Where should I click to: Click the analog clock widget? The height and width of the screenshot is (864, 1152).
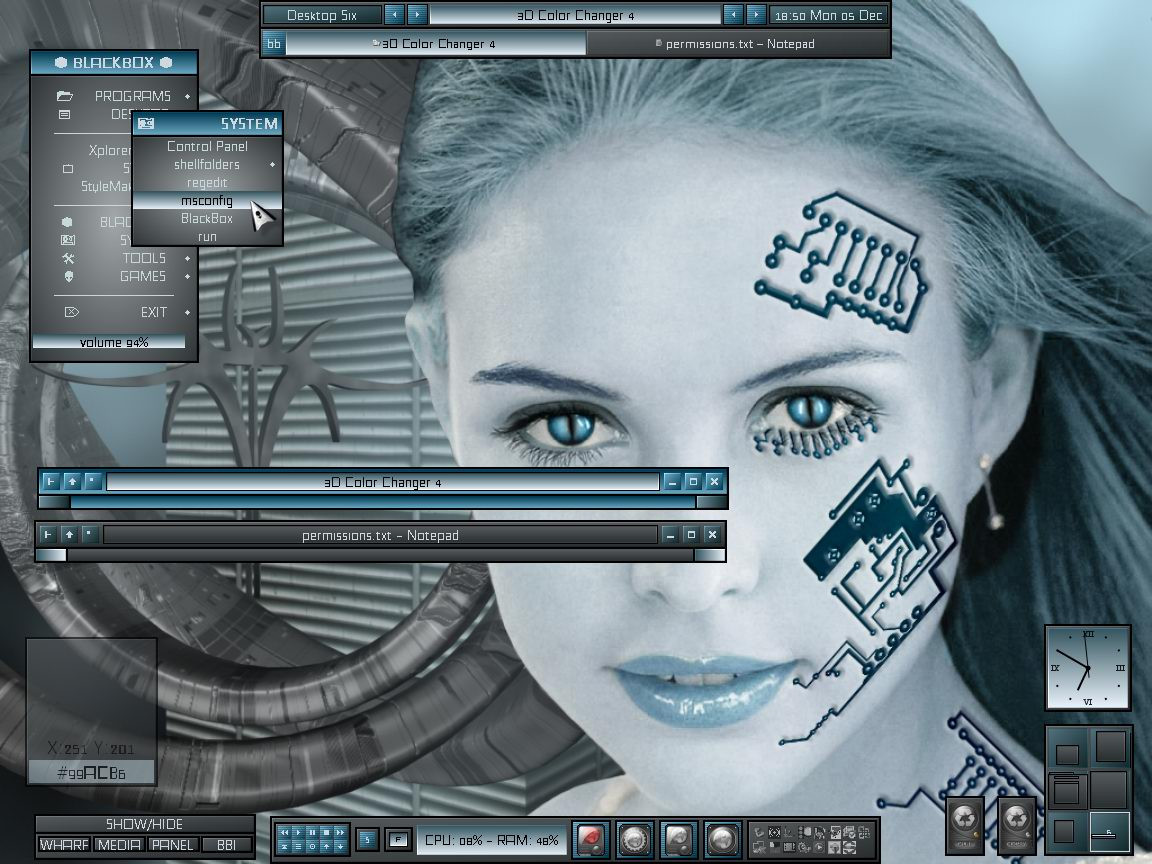pyautogui.click(x=1087, y=668)
